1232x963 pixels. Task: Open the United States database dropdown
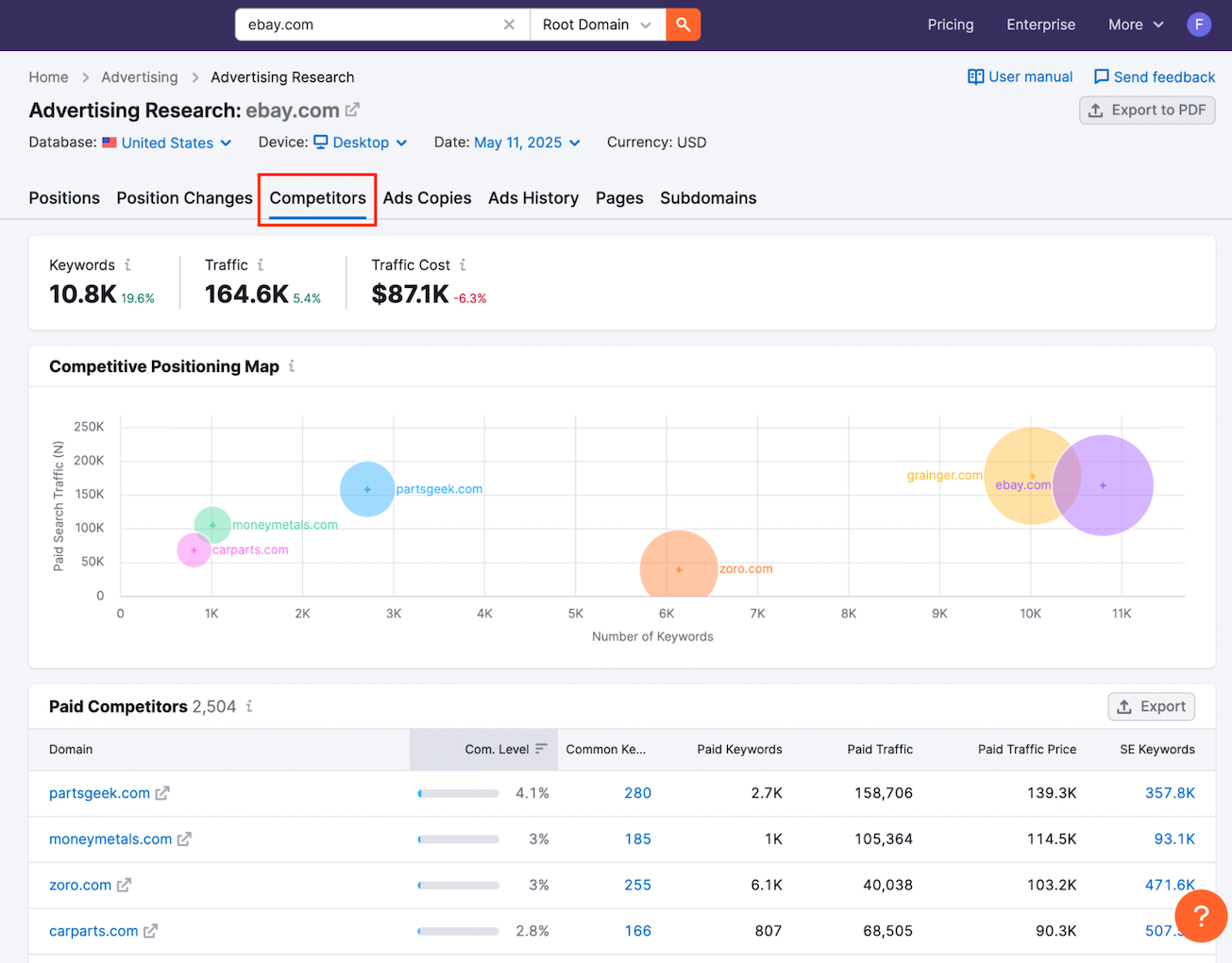point(167,143)
